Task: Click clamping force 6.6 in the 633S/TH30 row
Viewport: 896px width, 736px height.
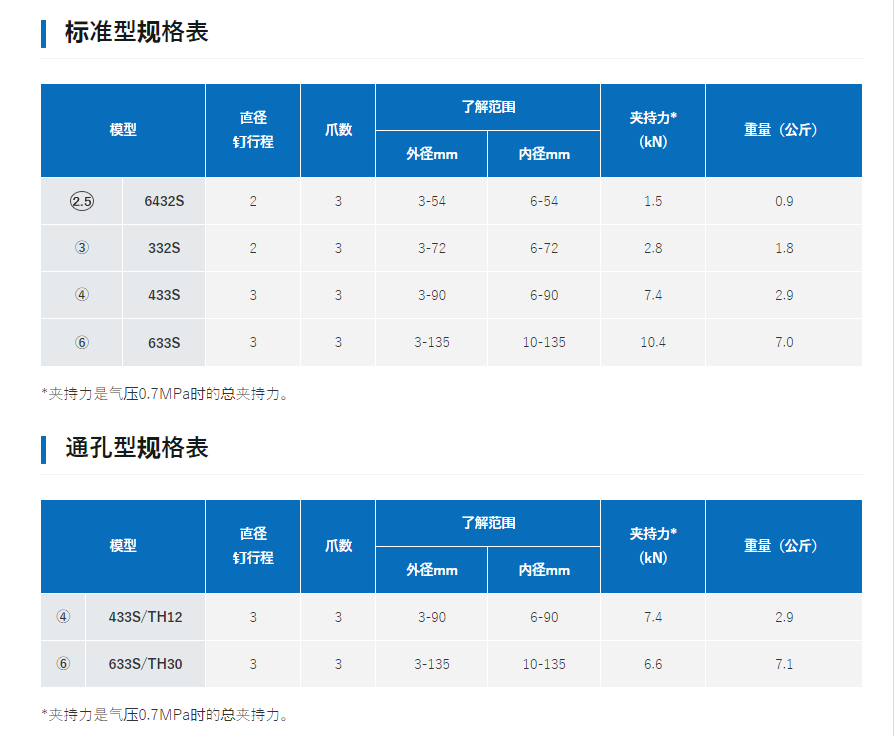Action: click(653, 664)
